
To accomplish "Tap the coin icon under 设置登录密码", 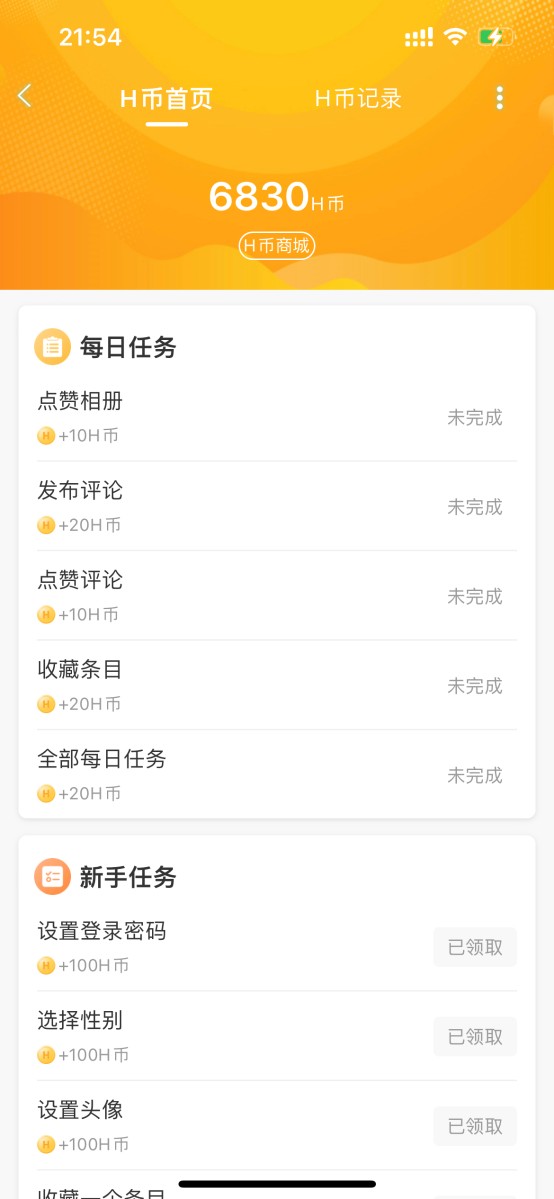I will tap(46, 966).
